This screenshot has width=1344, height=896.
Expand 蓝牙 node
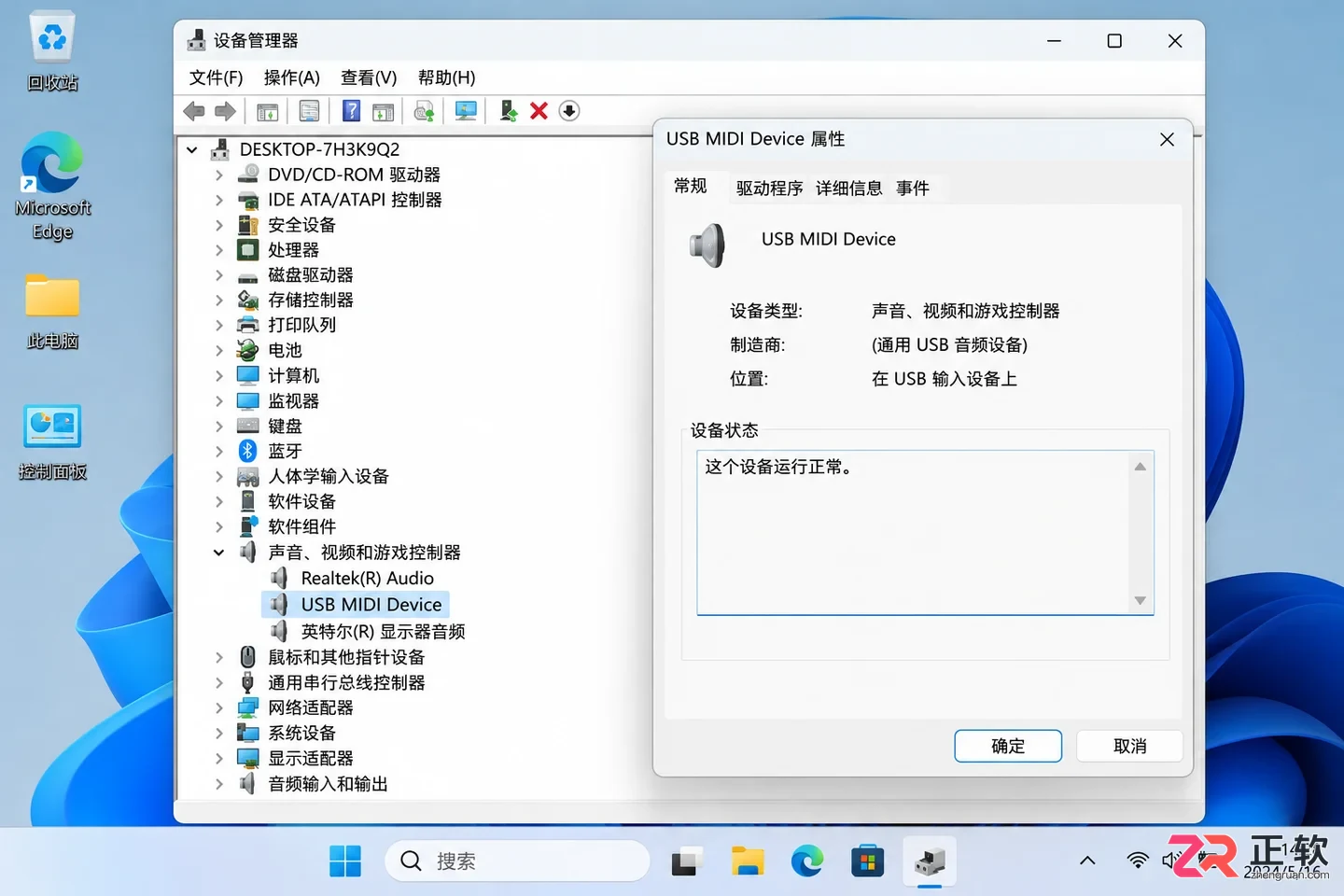[x=218, y=452]
